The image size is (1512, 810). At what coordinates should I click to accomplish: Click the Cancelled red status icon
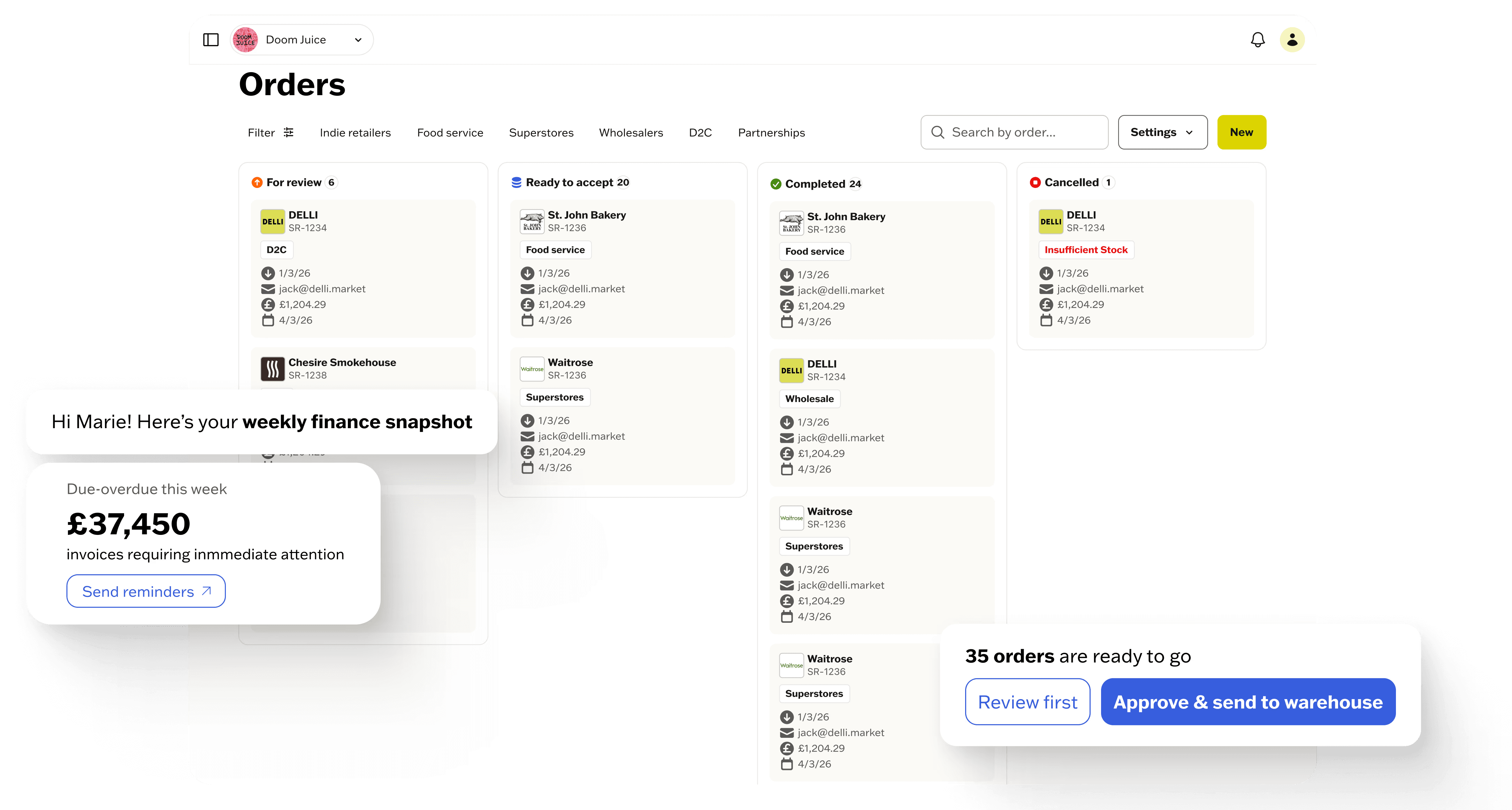(x=1035, y=182)
